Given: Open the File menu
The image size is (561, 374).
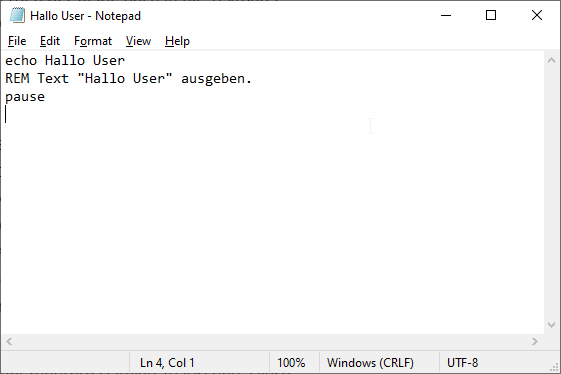Looking at the screenshot, I should pyautogui.click(x=17, y=41).
